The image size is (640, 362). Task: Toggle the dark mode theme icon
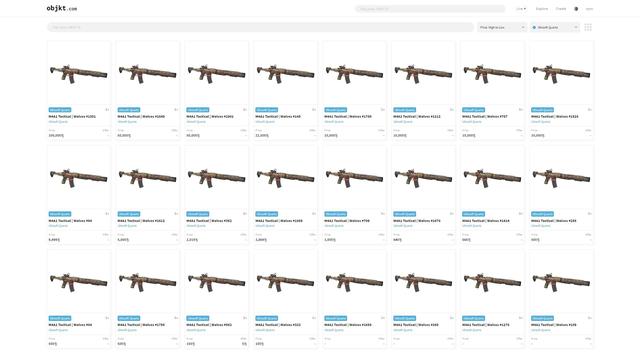point(576,9)
